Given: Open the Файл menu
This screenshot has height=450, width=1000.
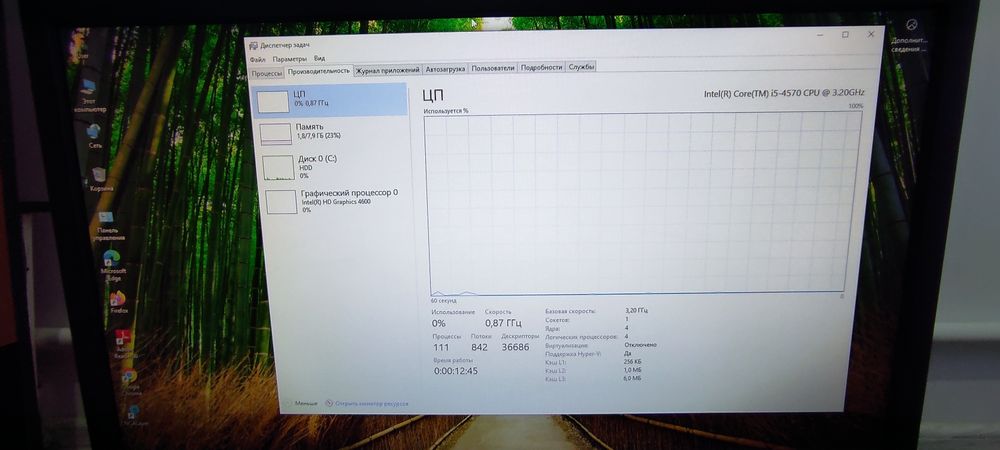Looking at the screenshot, I should tap(258, 59).
